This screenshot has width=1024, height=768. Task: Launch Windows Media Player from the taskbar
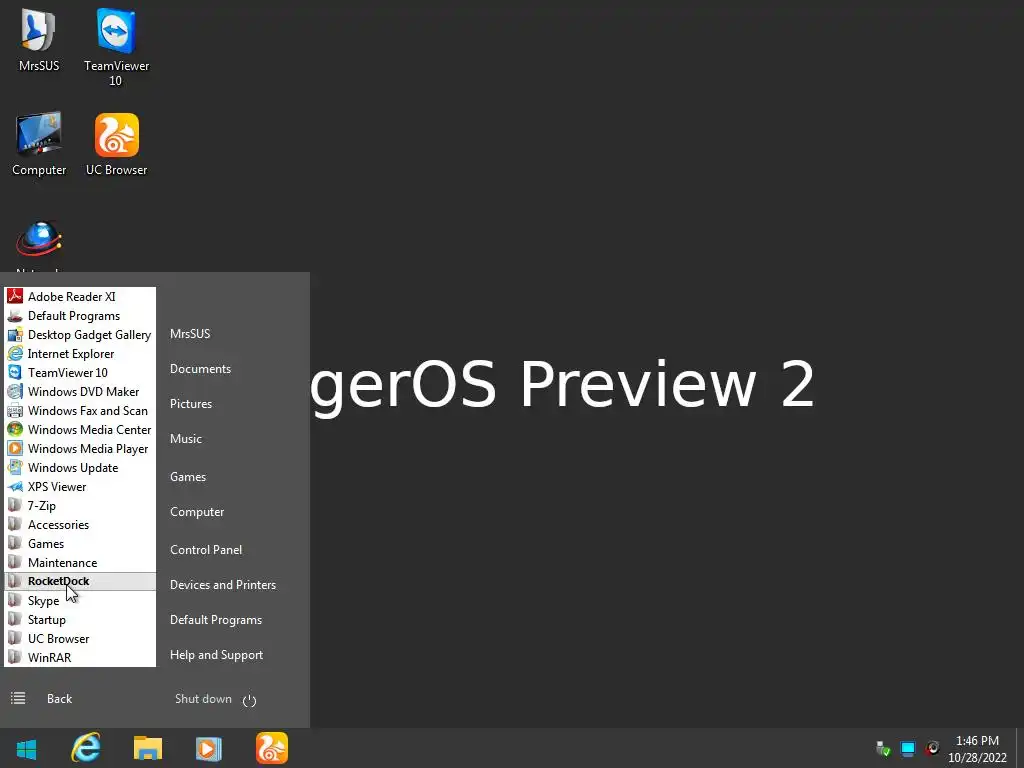click(208, 748)
